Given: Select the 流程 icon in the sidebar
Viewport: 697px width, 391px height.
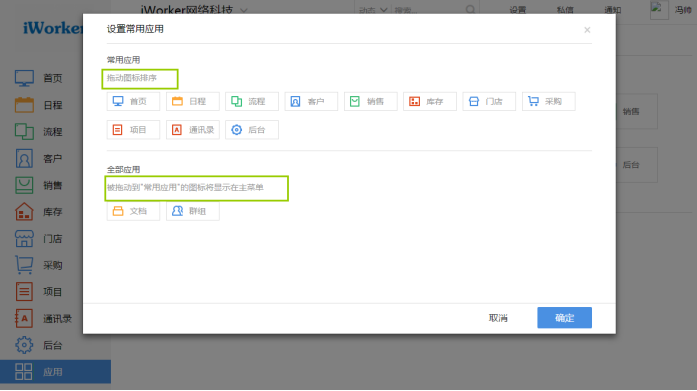Looking at the screenshot, I should pyautogui.click(x=24, y=132).
